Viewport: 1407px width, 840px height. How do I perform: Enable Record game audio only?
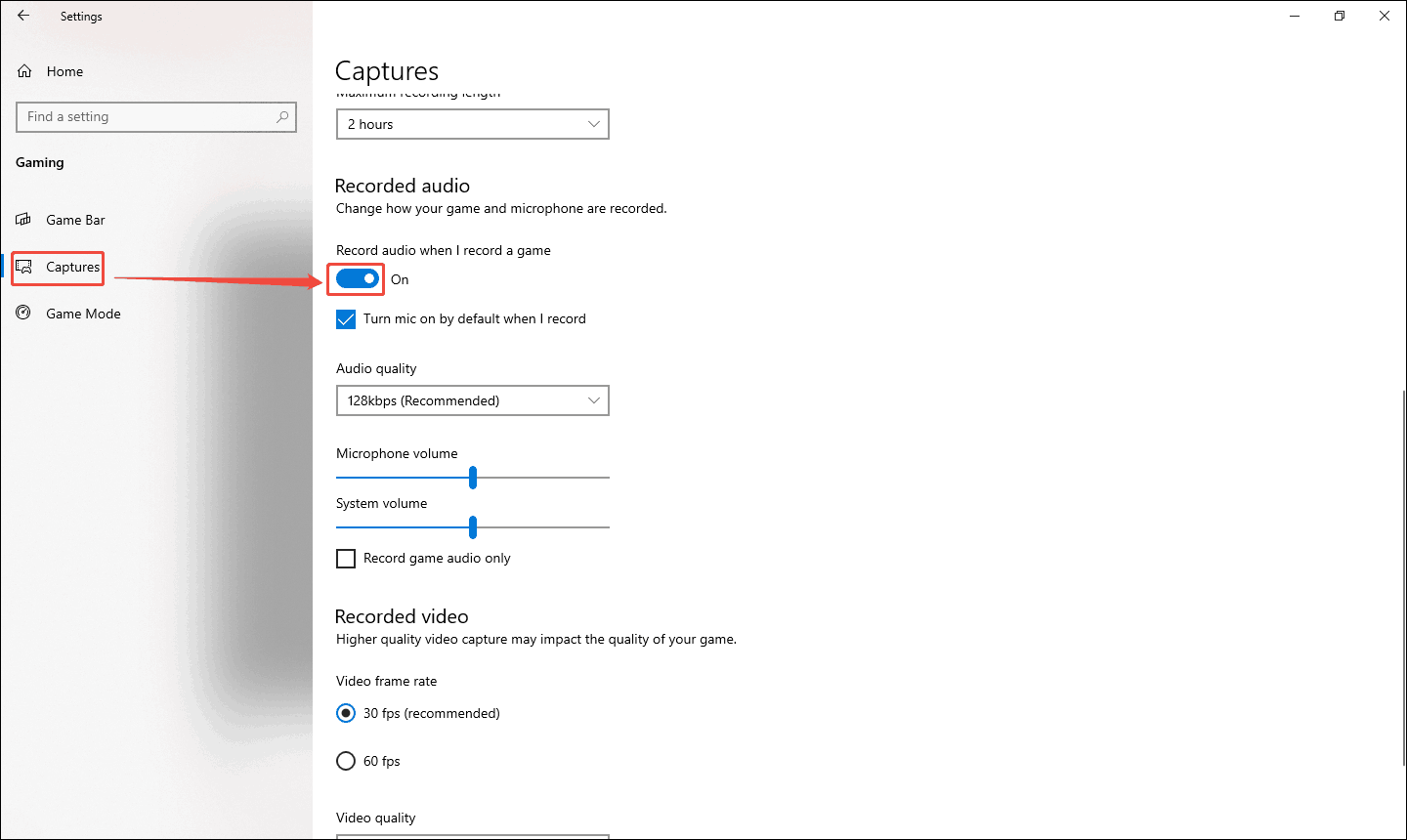click(345, 558)
